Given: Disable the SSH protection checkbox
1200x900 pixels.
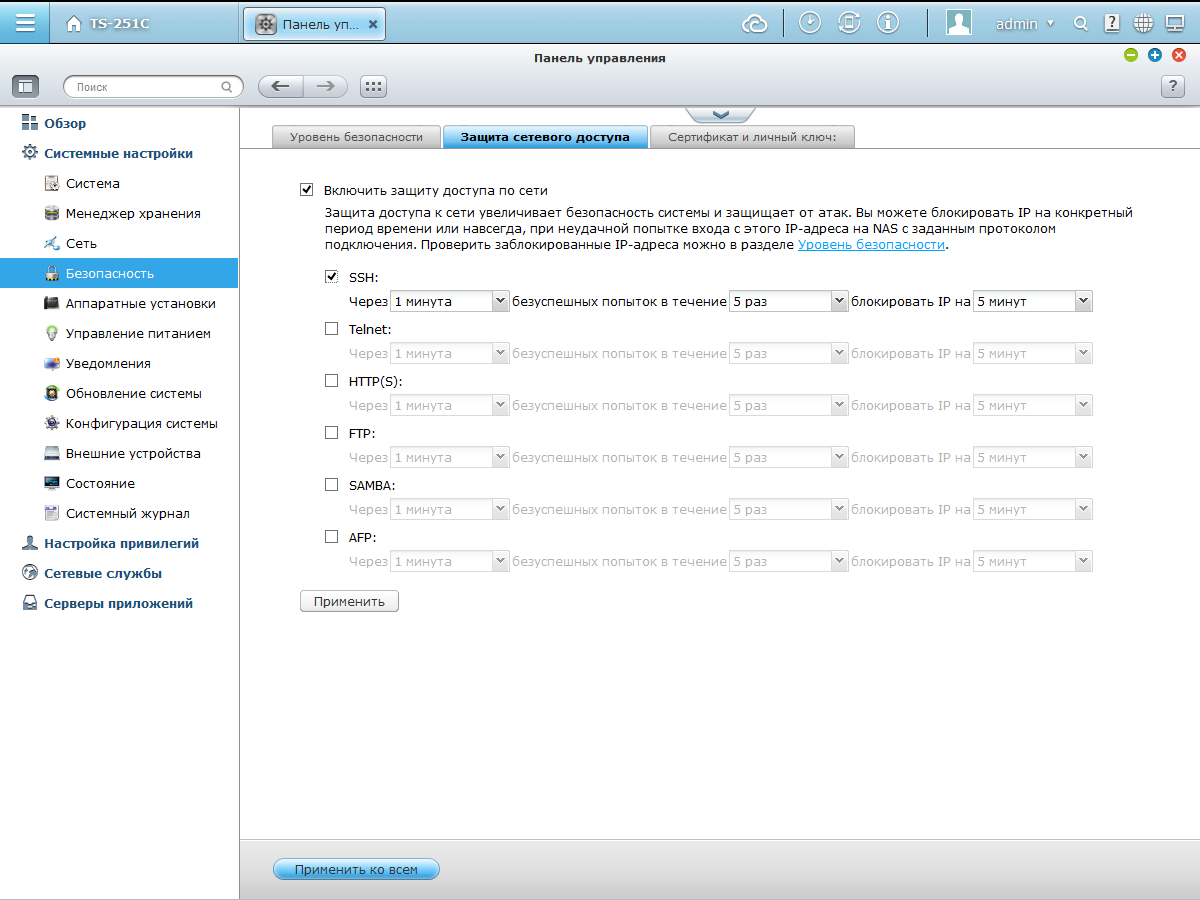Looking at the screenshot, I should (332, 277).
